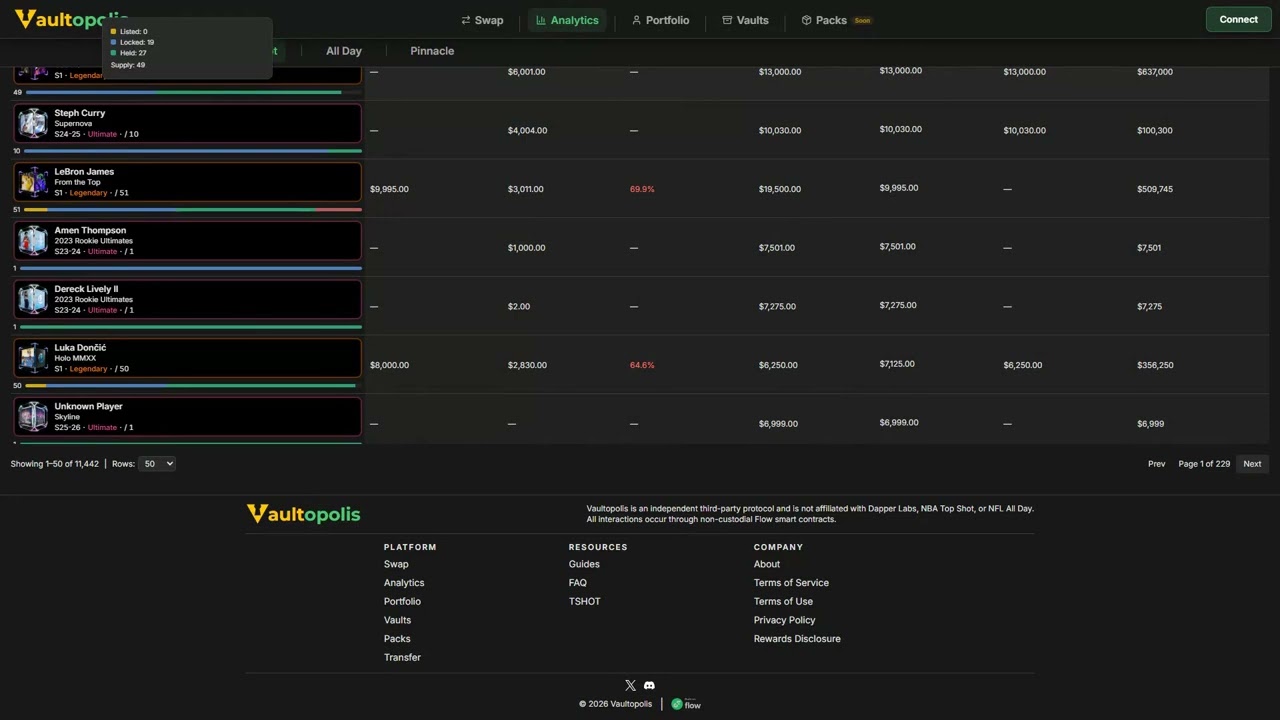Open the TSHOT resource link

click(x=585, y=602)
